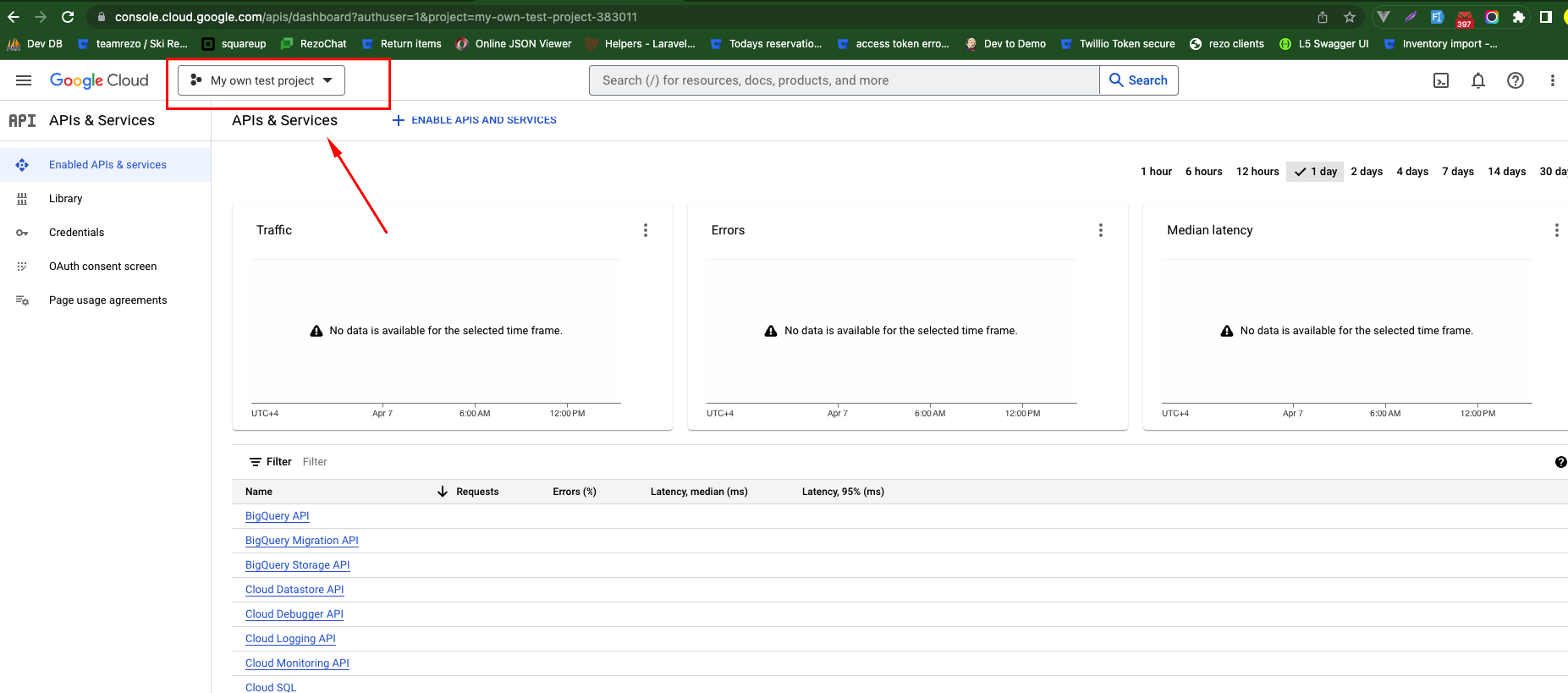Open the notifications bell
1568x693 pixels.
[x=1478, y=80]
